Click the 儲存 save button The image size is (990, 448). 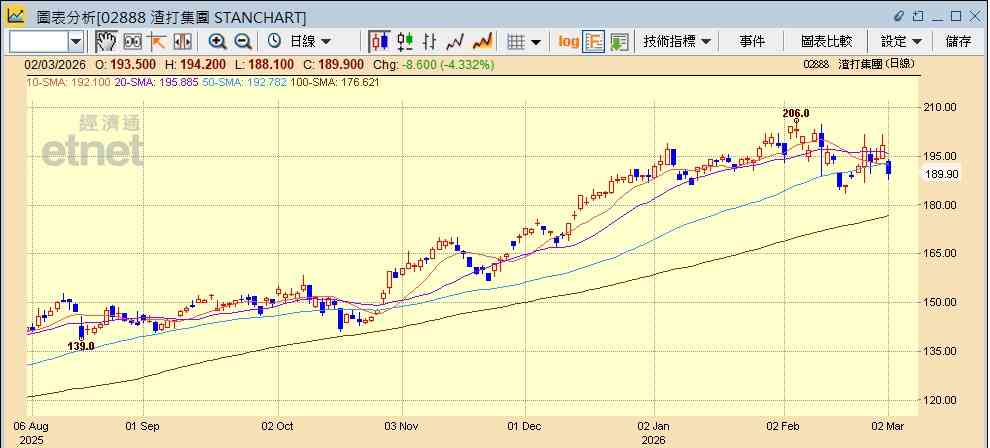click(958, 42)
